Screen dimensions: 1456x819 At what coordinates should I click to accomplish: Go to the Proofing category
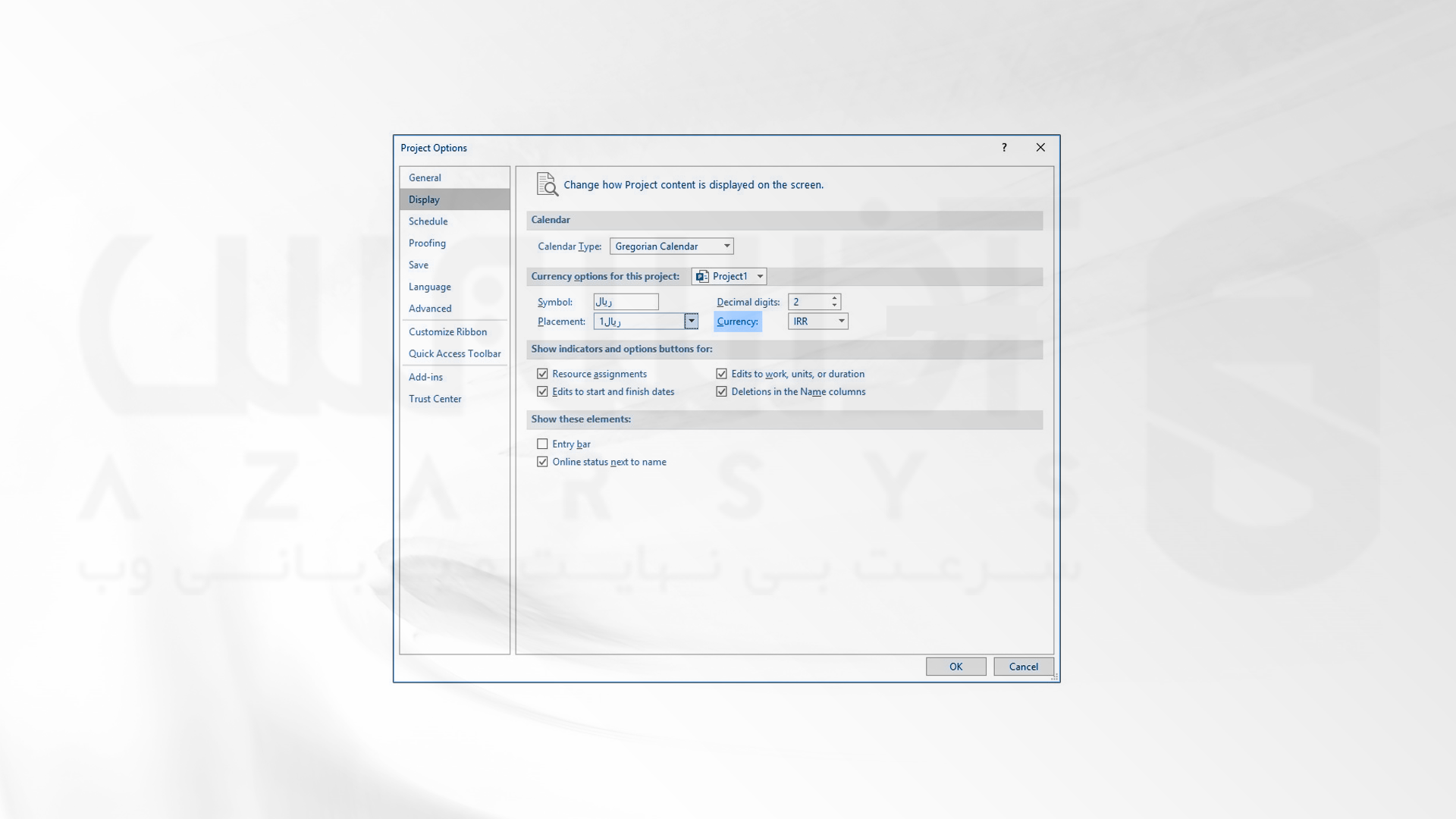(454, 243)
